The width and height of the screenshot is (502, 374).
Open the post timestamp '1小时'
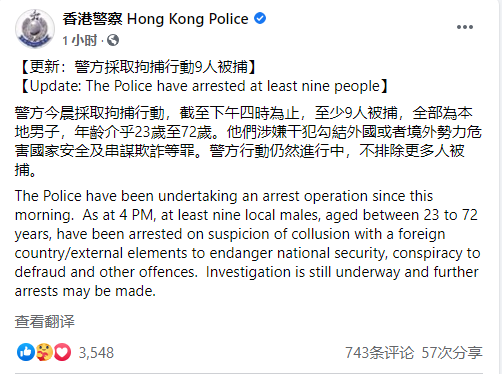coord(79,41)
